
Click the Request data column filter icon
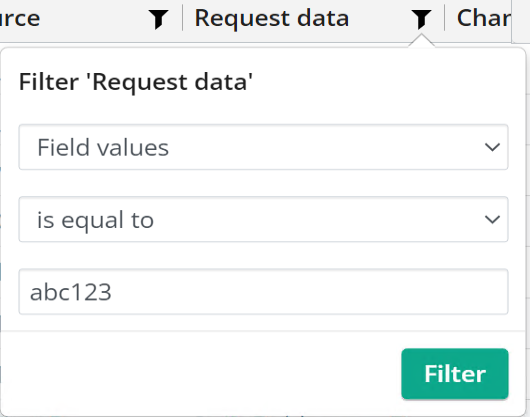point(421,19)
